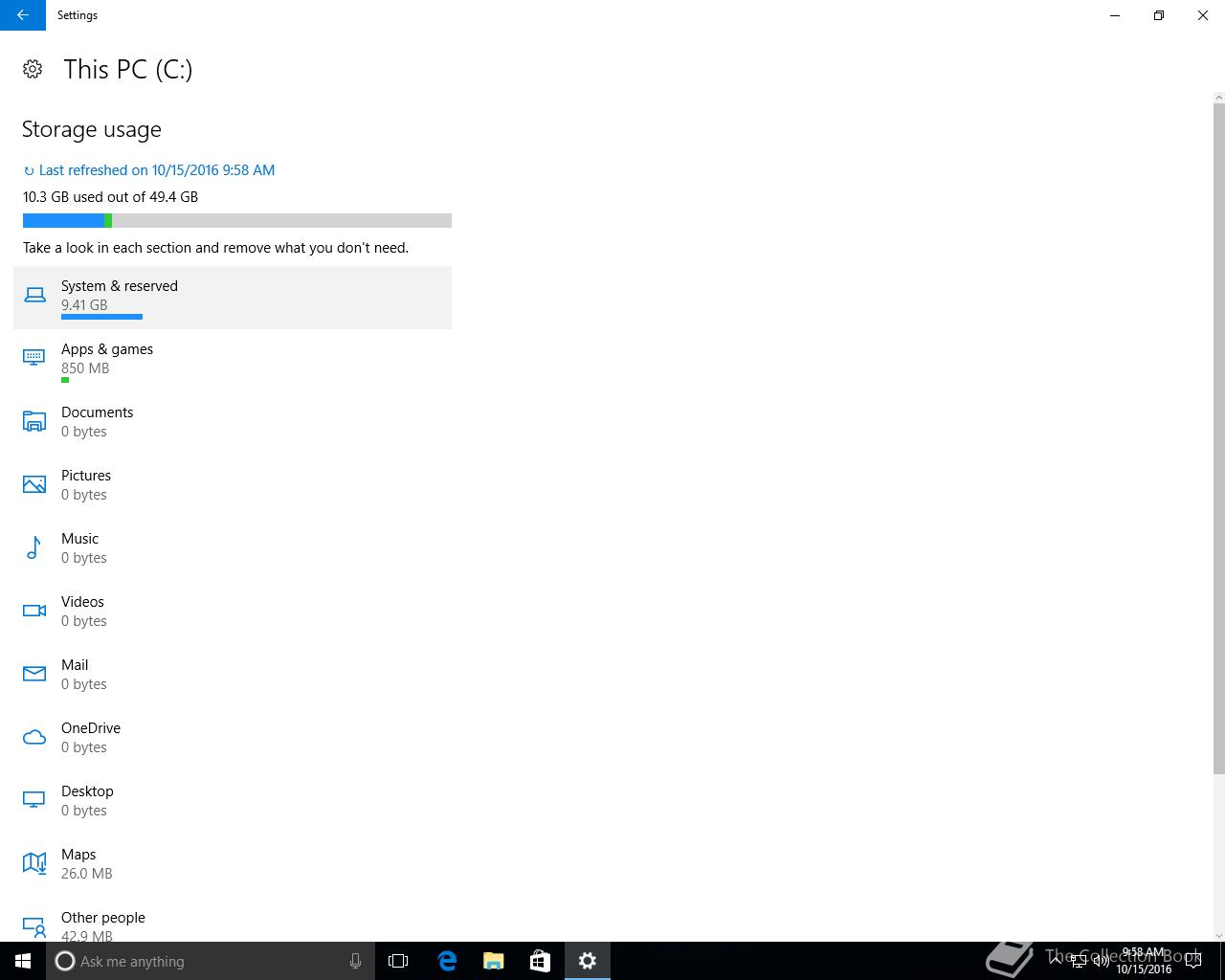
Task: Open Mail storage section
Action: [233, 677]
